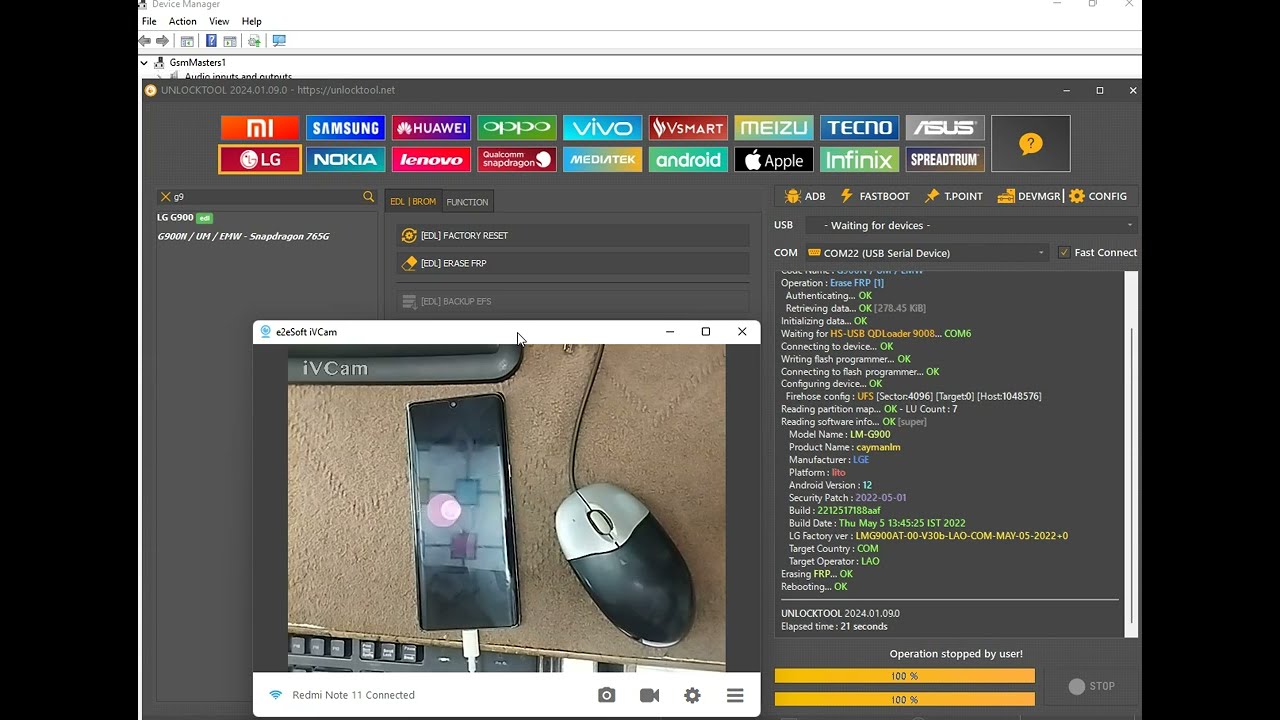Click the search magnifier icon
The width and height of the screenshot is (1280, 720).
tap(368, 197)
